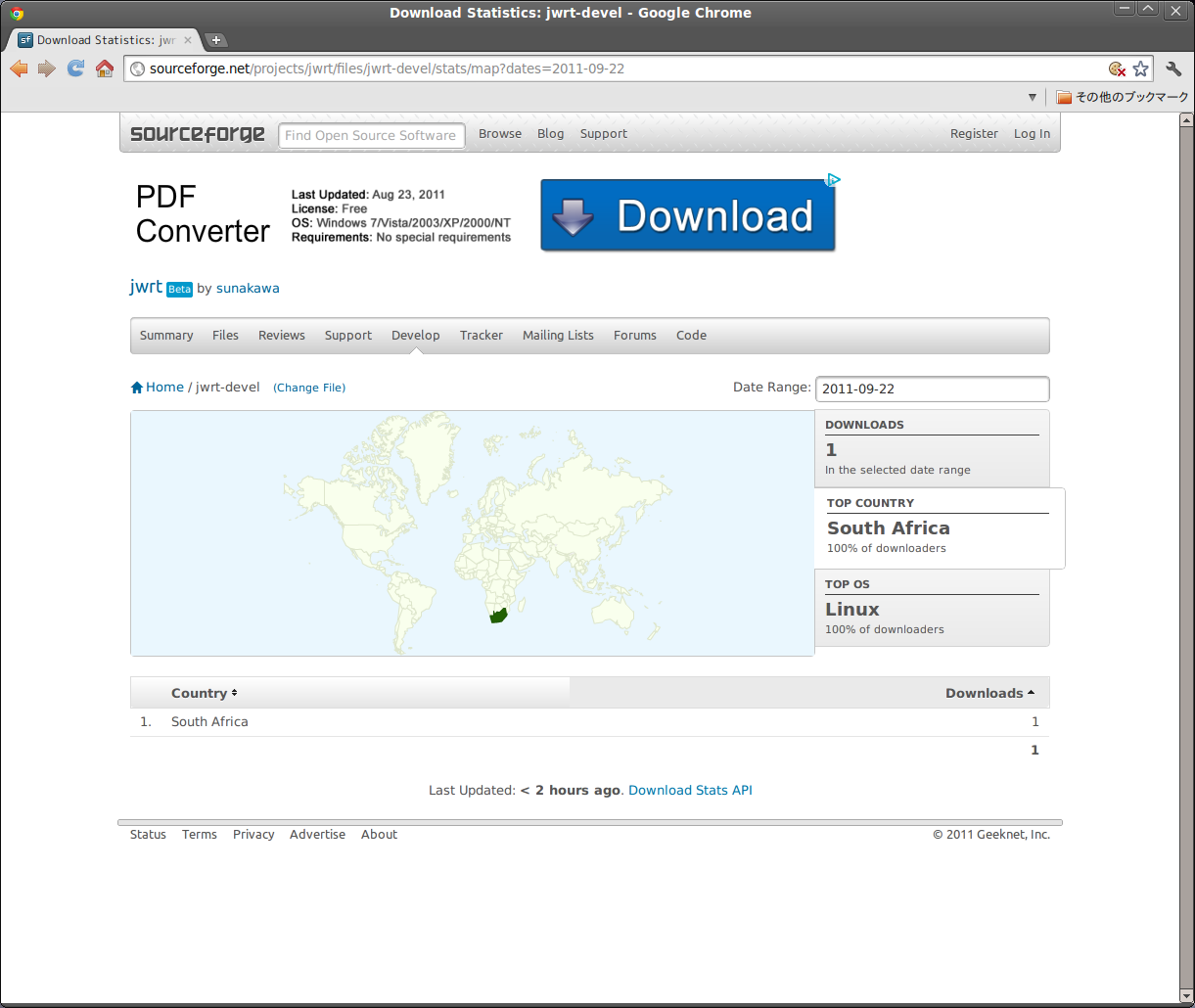Click the page scrollbar down arrow
The image size is (1195, 1008).
pyautogui.click(x=1187, y=994)
